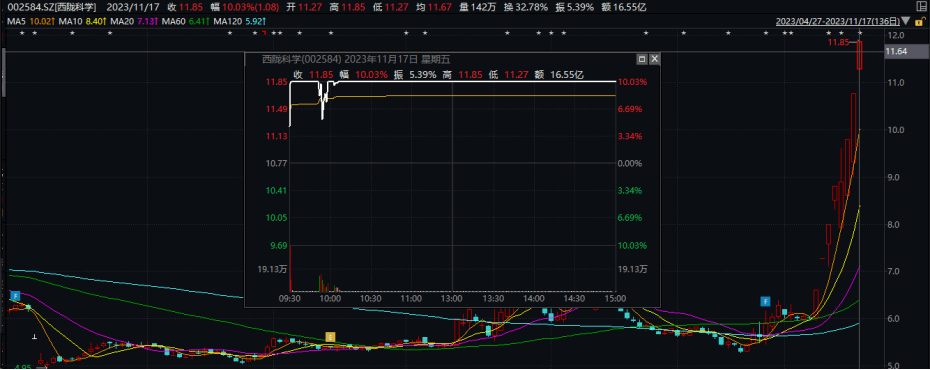Click the 0.00% axis label in the popup
Image resolution: width=930 pixels, height=370 pixels.
pyautogui.click(x=631, y=164)
